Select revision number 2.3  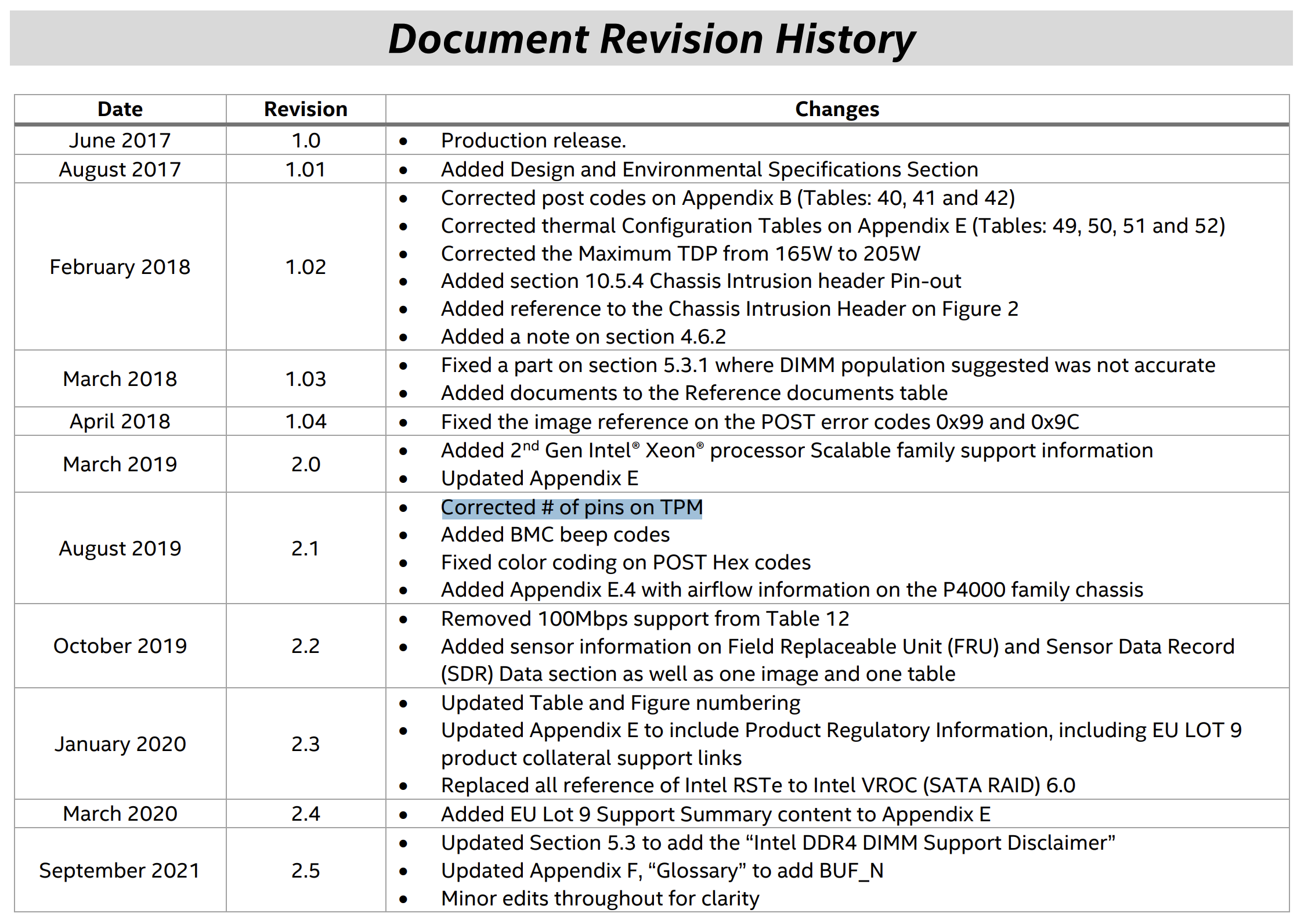[306, 744]
